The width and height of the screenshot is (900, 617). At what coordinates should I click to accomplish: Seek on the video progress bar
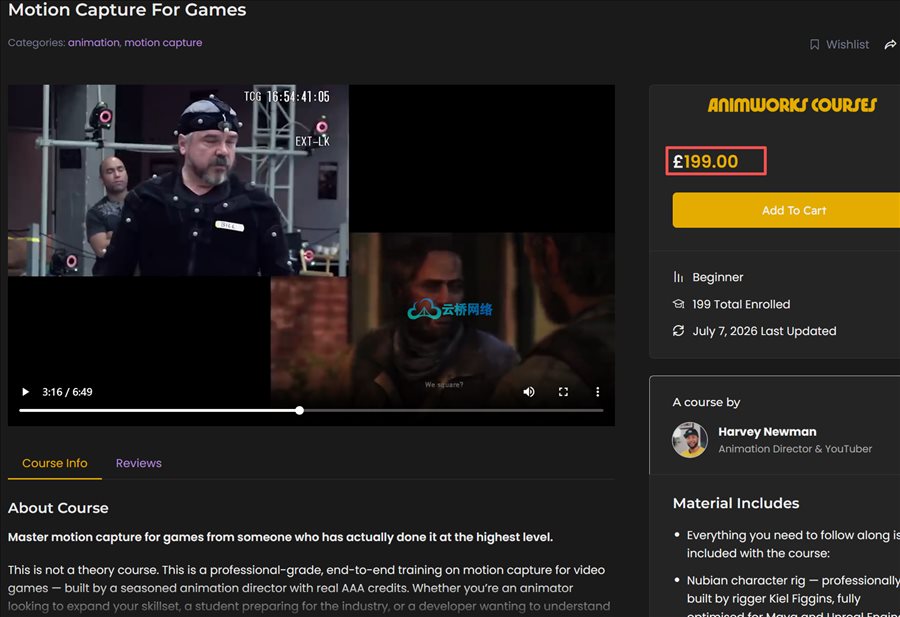pyautogui.click(x=311, y=410)
